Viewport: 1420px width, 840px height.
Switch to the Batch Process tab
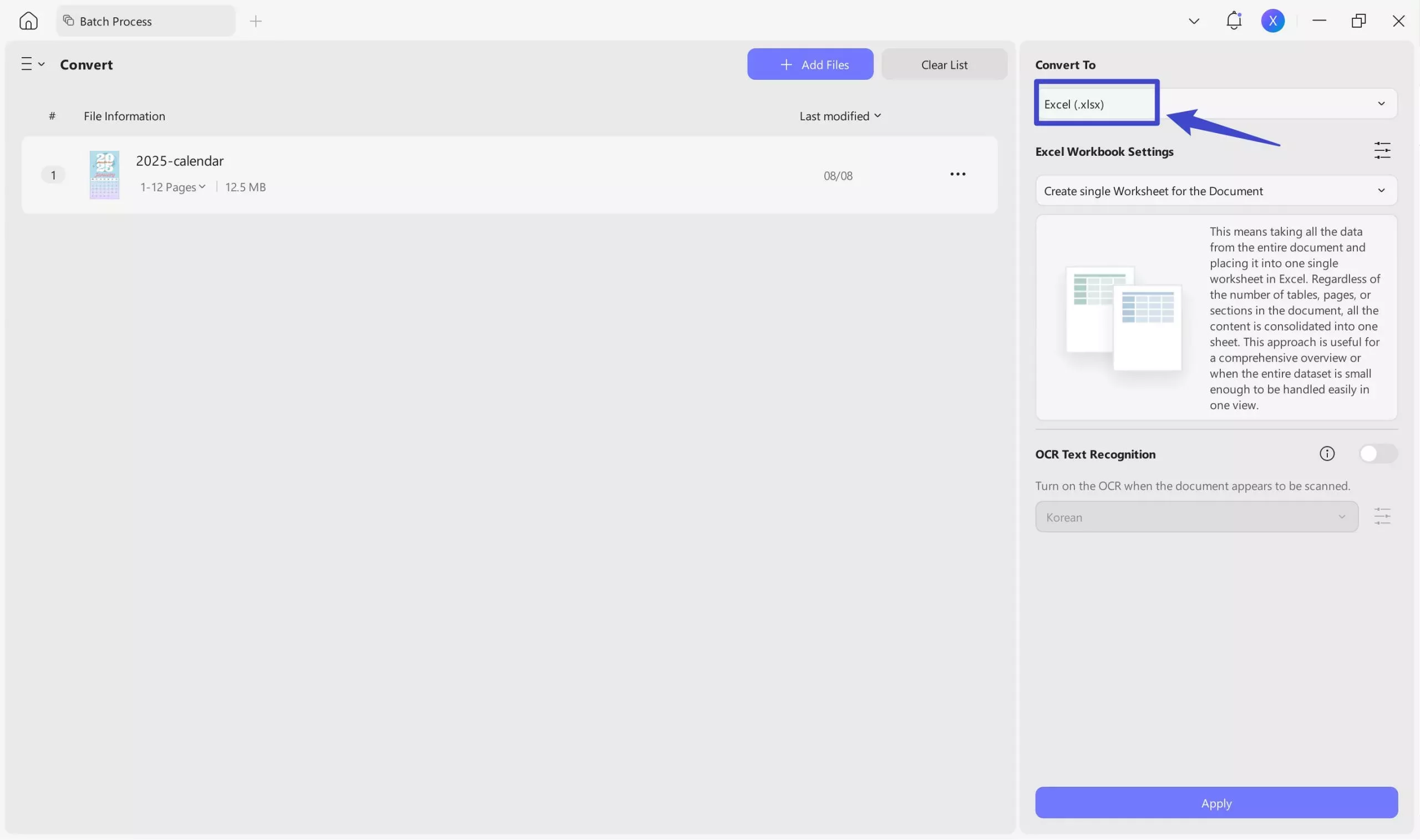pos(145,22)
